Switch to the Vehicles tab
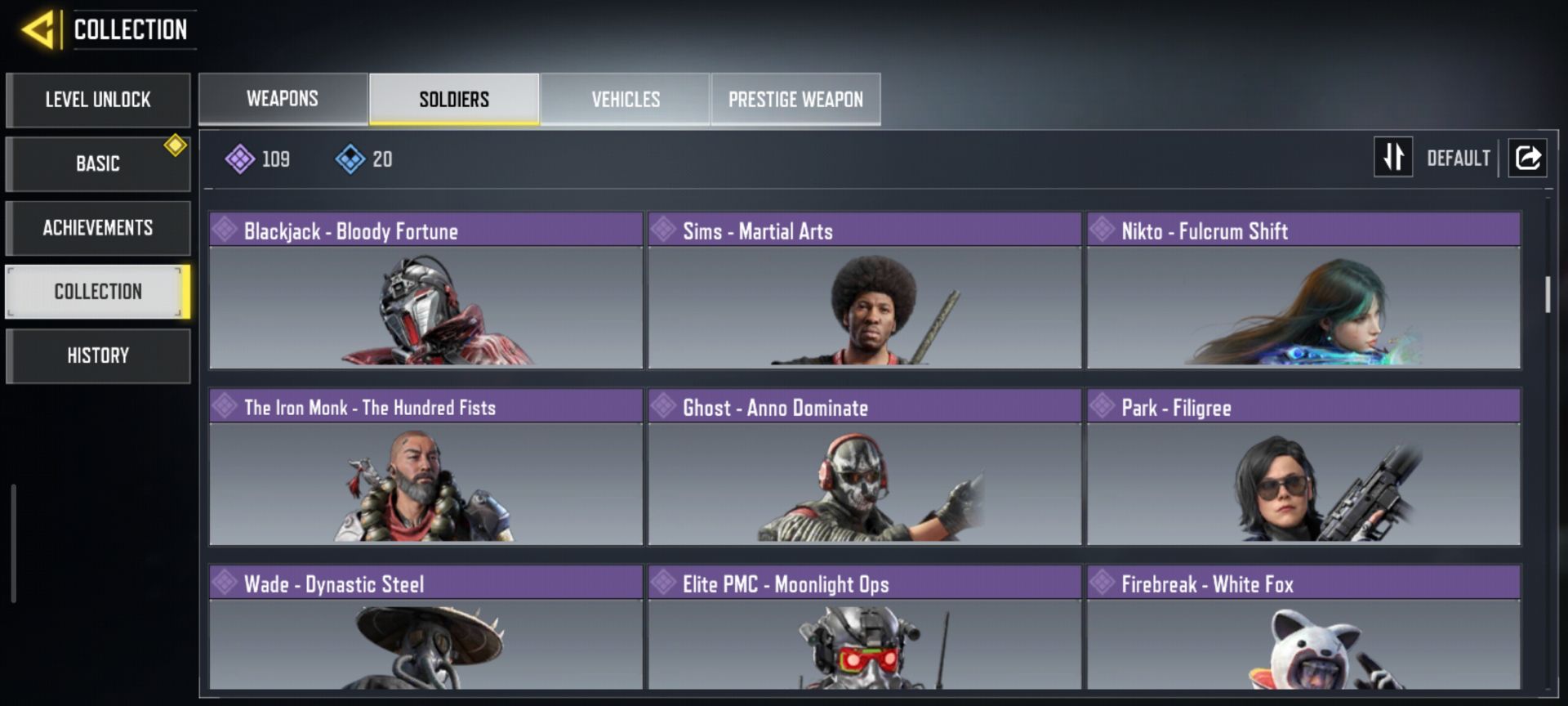The height and width of the screenshot is (706, 1568). 626,99
